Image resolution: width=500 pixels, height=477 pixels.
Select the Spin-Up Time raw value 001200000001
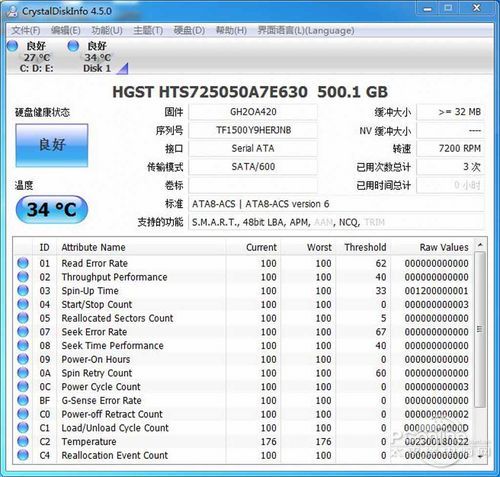436,291
